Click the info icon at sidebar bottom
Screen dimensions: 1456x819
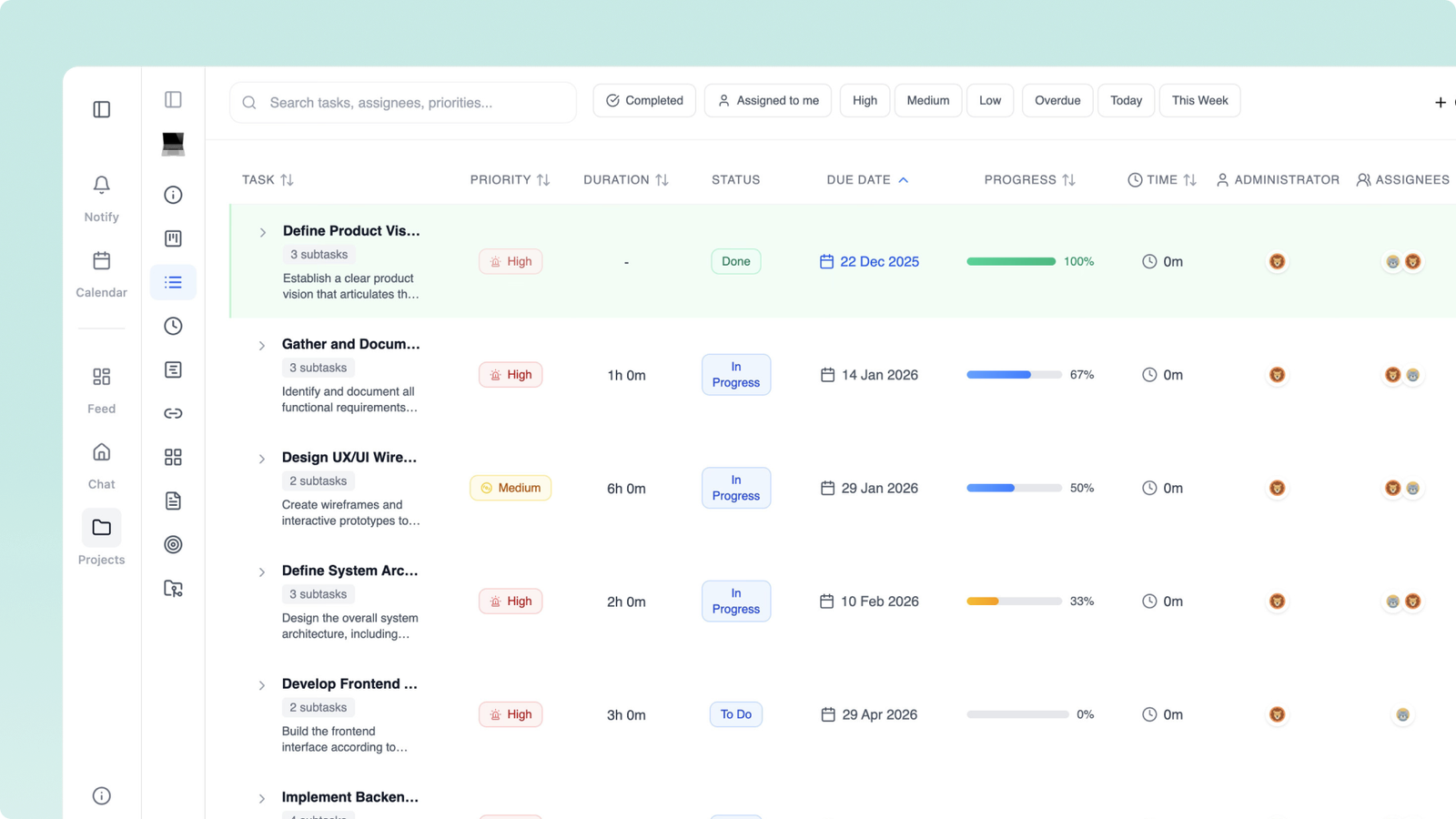point(102,796)
